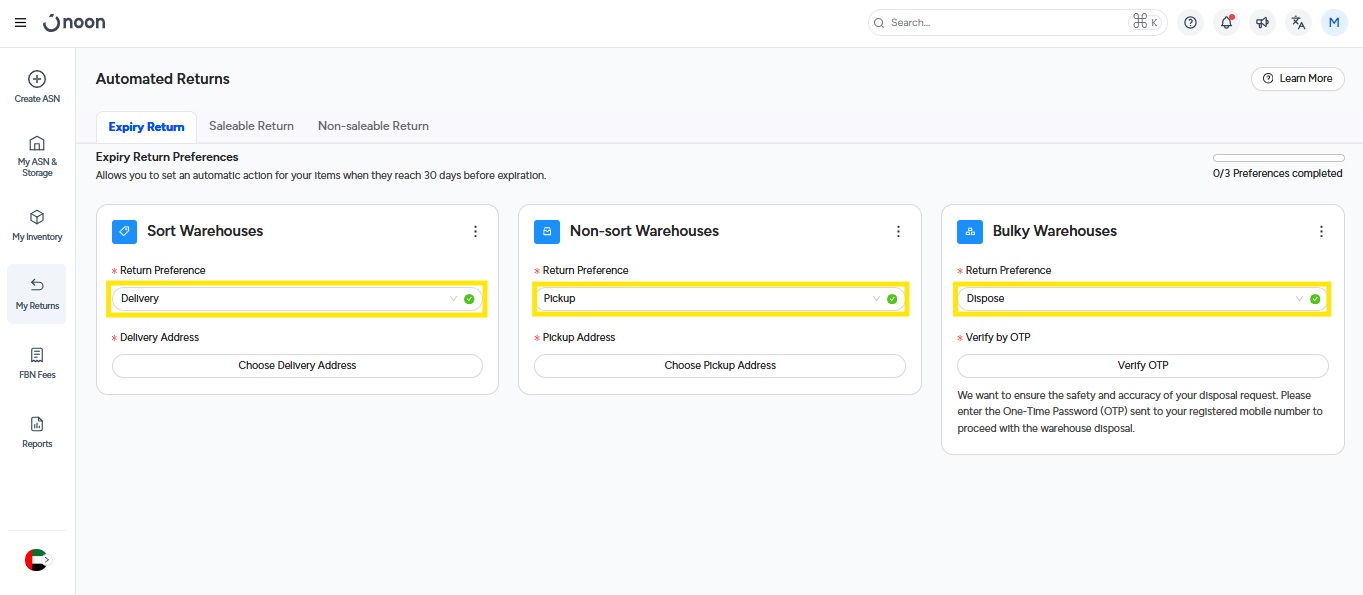
Task: Click the Preferences completed progress bar
Action: 1278,158
